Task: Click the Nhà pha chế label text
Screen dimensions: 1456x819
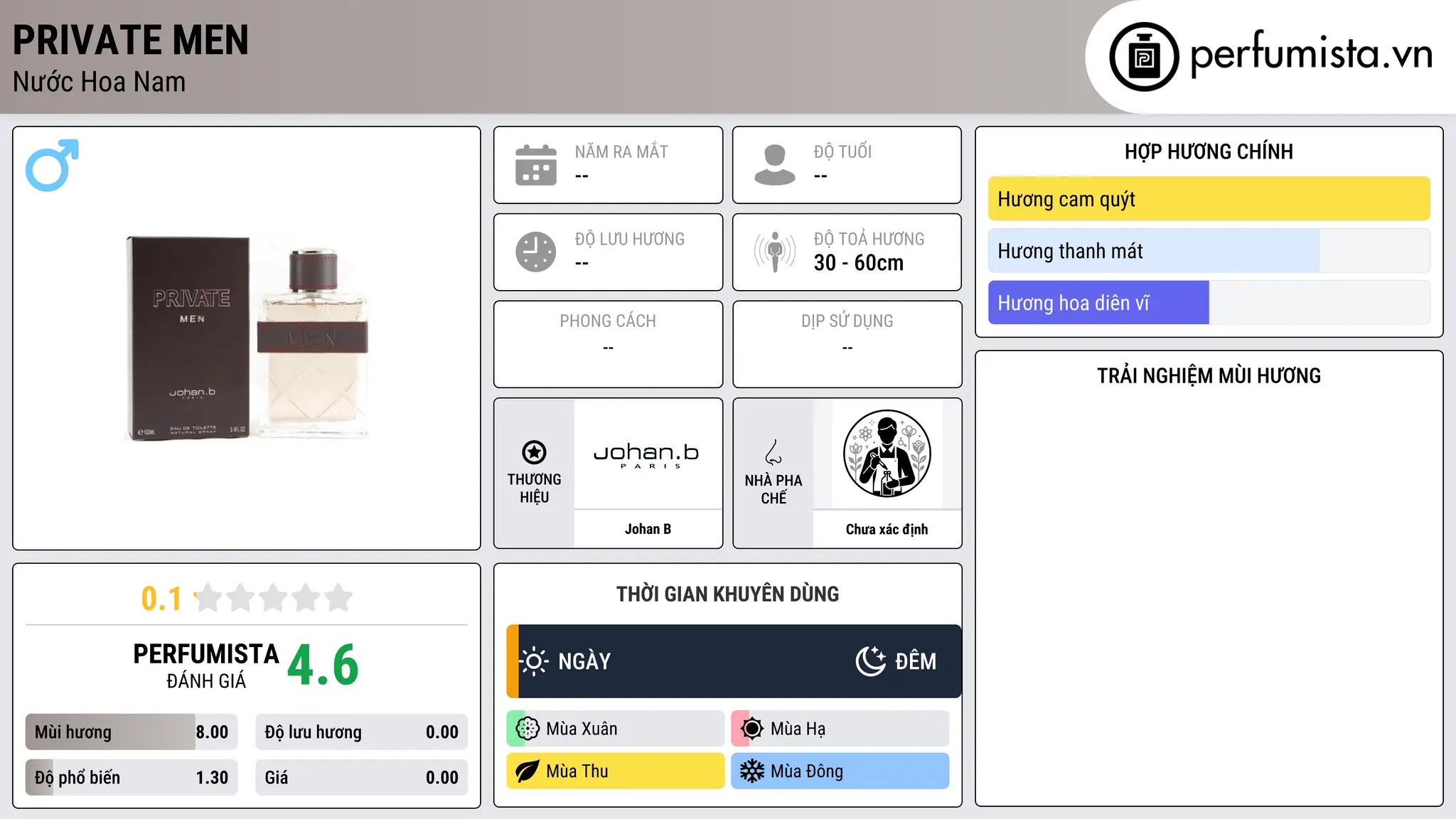Action: [x=773, y=489]
